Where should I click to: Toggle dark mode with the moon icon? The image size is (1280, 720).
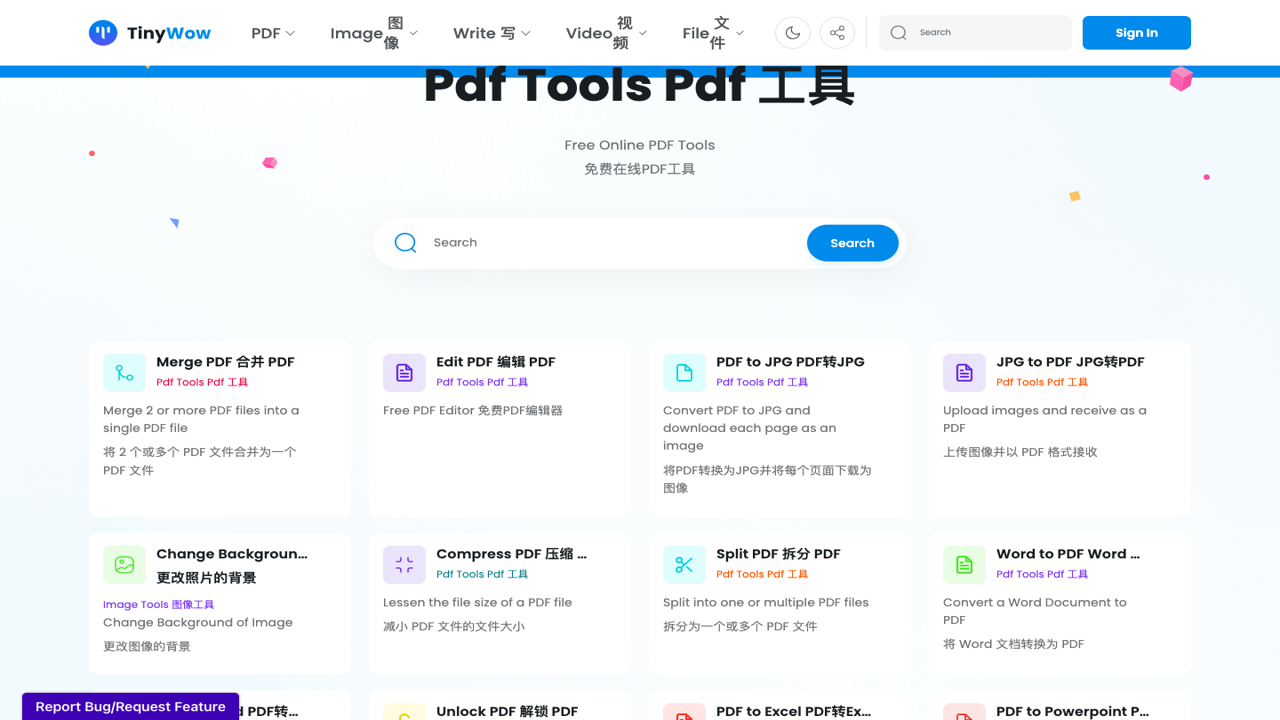point(793,33)
